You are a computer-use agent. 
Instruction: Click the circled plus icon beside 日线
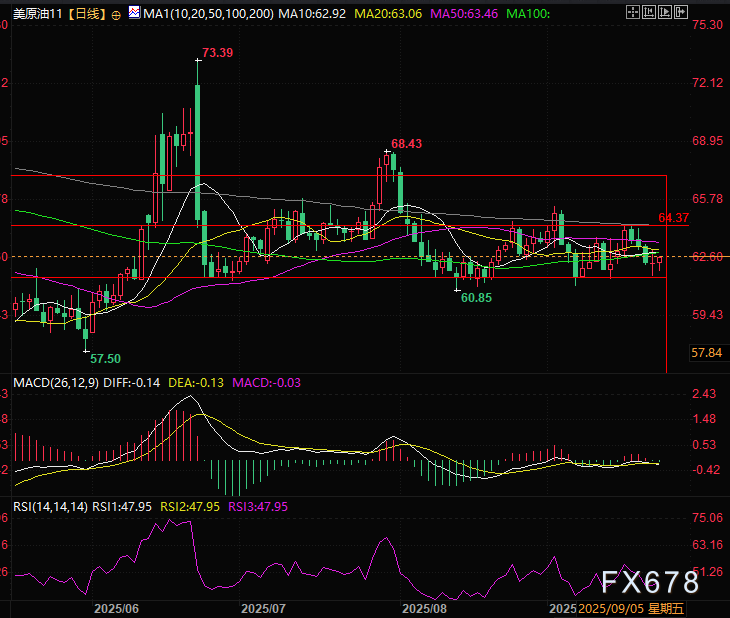click(x=117, y=15)
